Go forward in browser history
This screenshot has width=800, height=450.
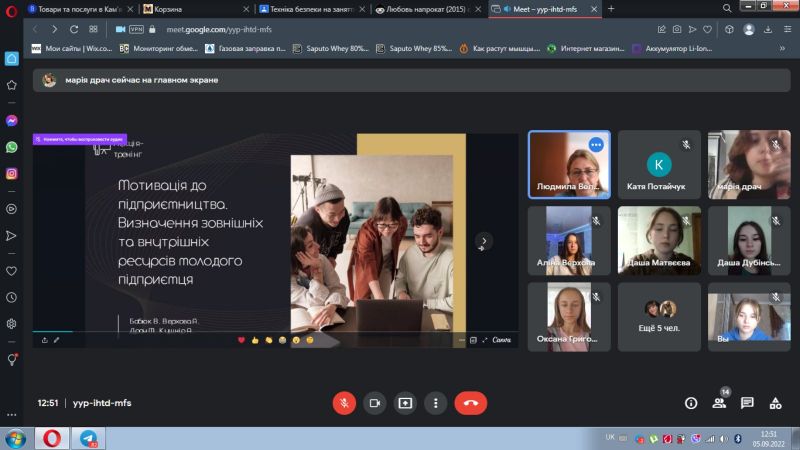pyautogui.click(x=54, y=30)
